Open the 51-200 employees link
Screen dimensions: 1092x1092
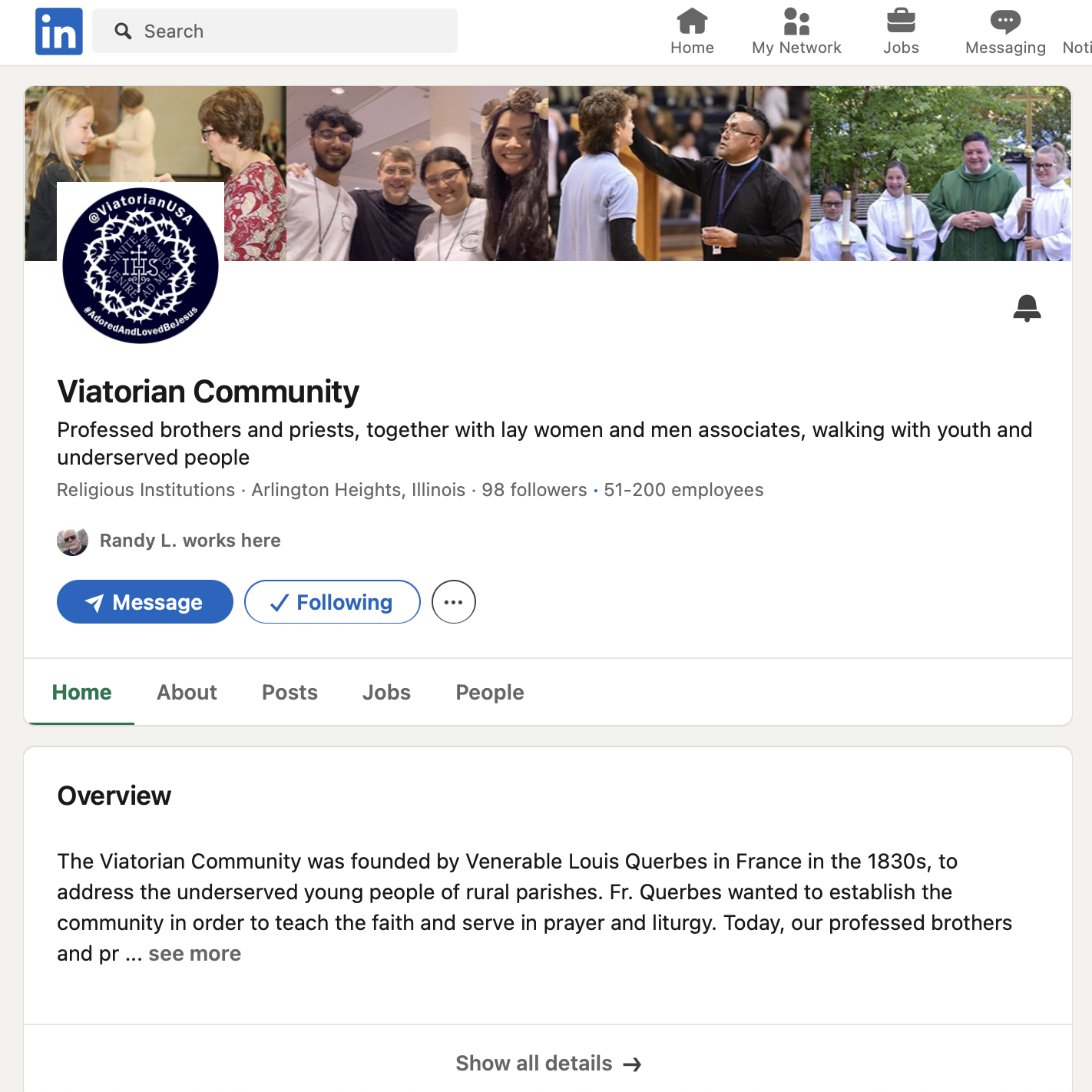683,490
